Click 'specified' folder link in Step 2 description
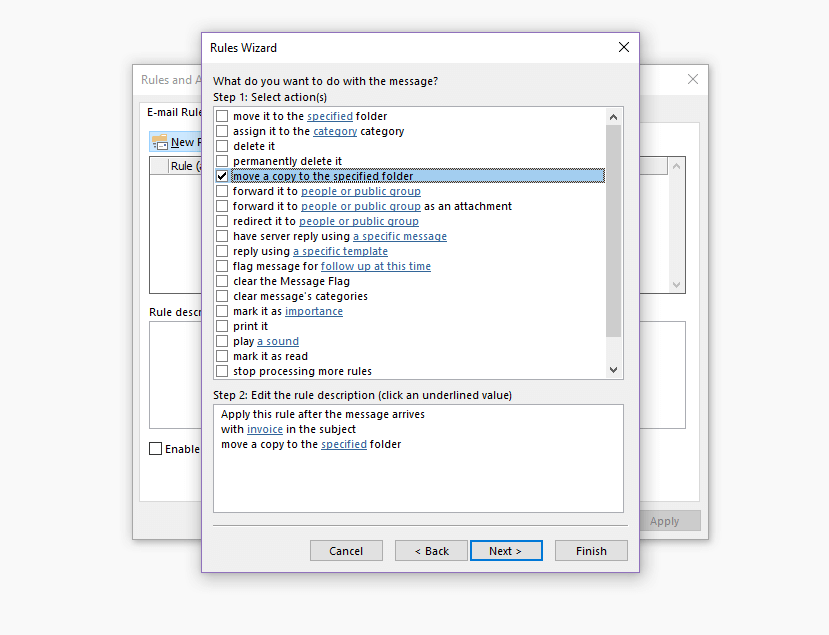829x635 pixels. [344, 444]
